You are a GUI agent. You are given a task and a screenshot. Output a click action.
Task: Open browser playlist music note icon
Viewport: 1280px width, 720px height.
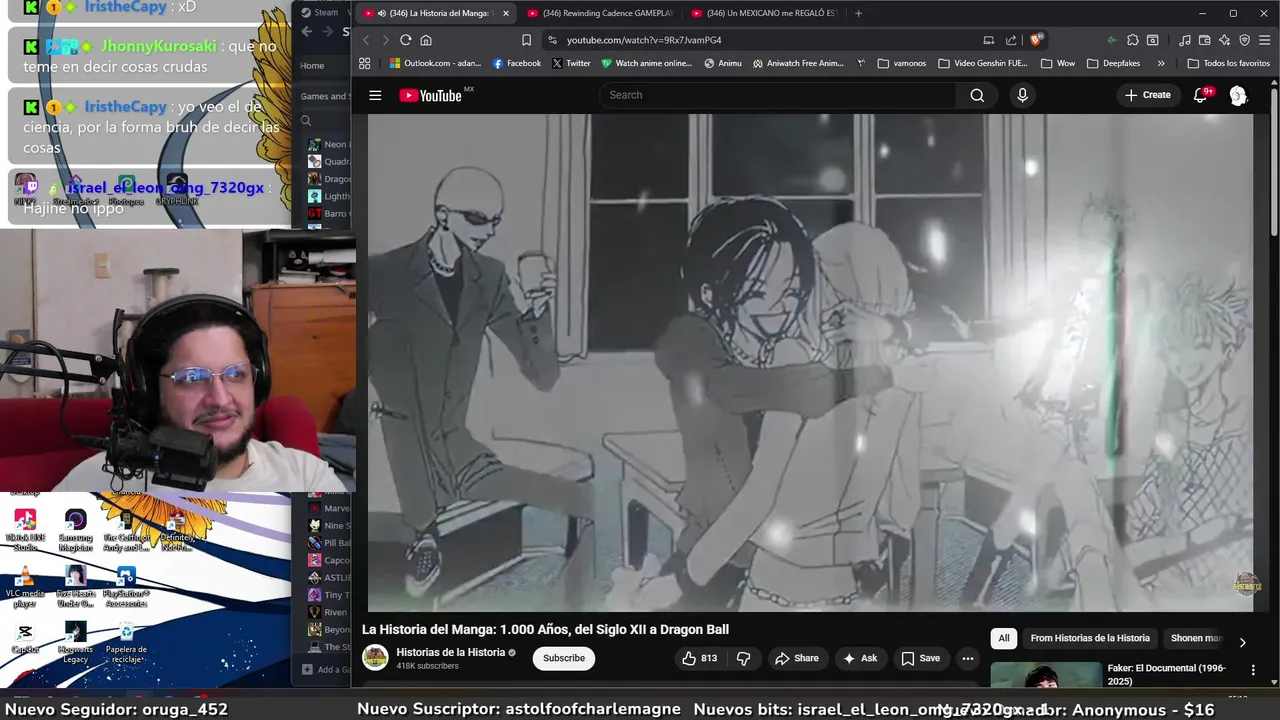click(x=1185, y=40)
